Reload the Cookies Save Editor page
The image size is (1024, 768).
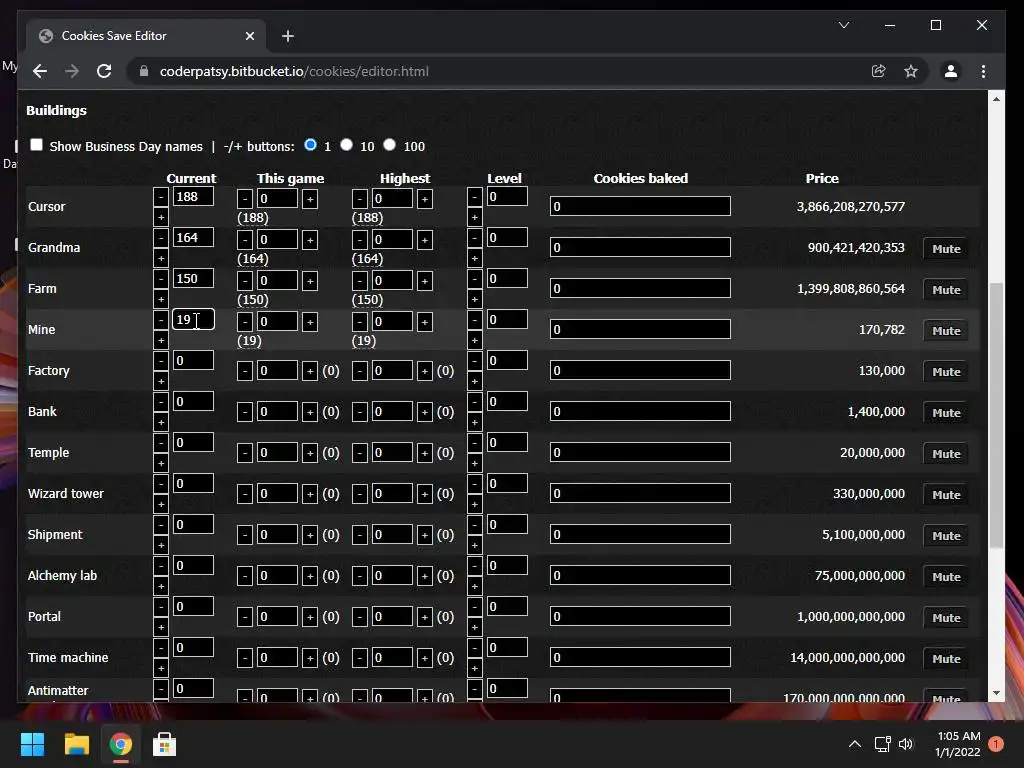tap(104, 71)
